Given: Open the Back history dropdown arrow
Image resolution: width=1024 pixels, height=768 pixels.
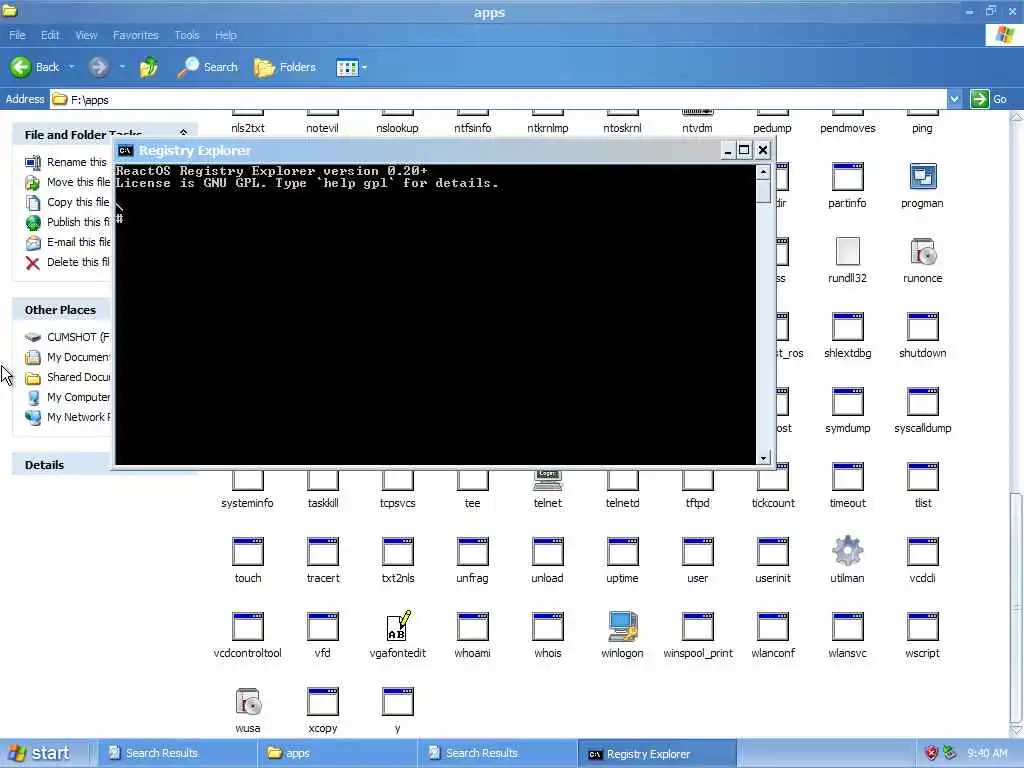Looking at the screenshot, I should 71,67.
